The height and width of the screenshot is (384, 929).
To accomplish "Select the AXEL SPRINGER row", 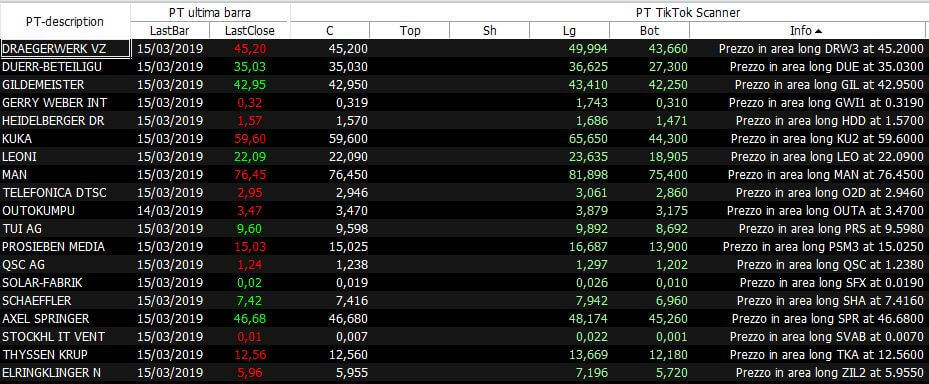I will point(464,319).
